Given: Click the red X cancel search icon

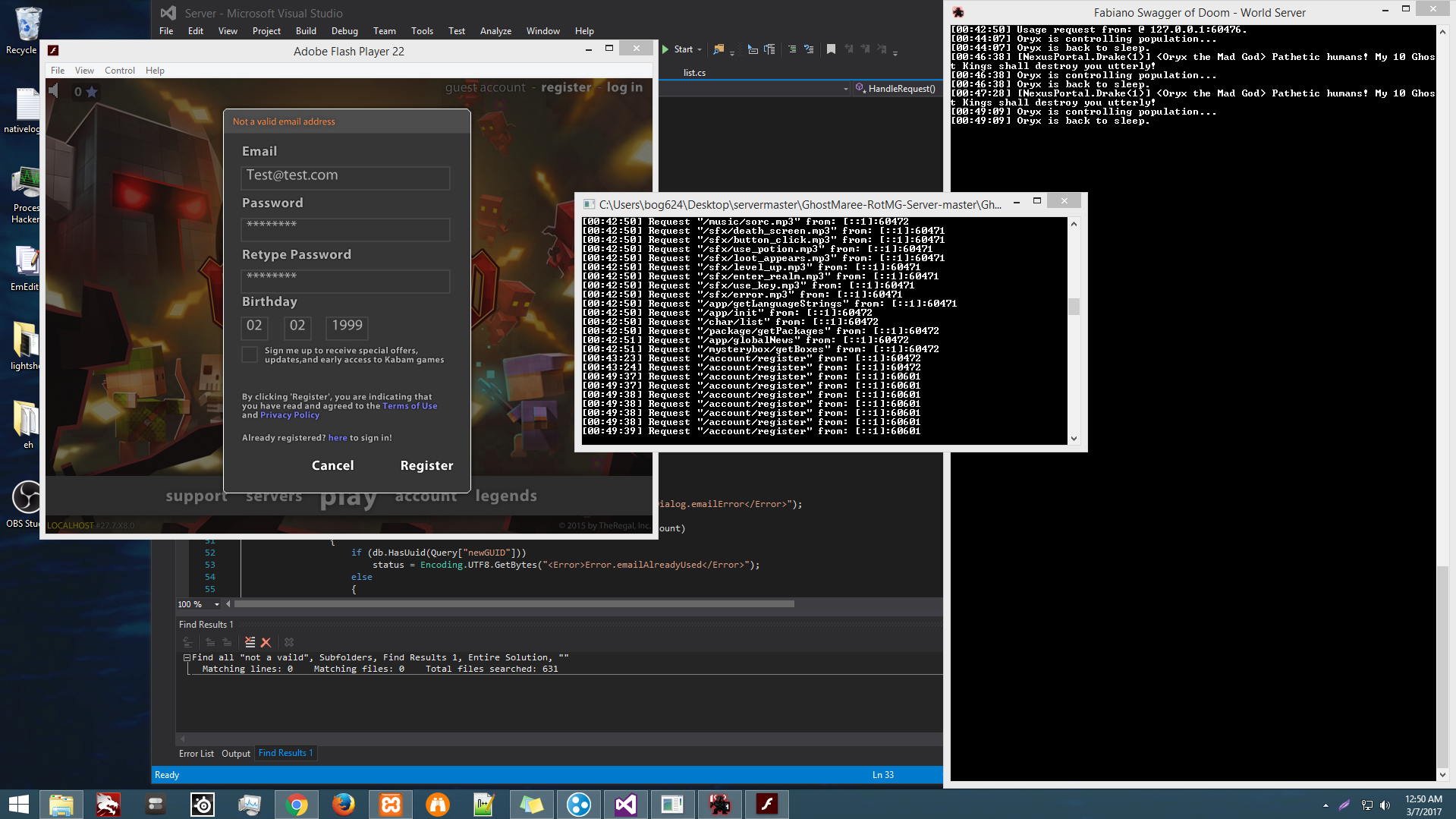Looking at the screenshot, I should 266,642.
